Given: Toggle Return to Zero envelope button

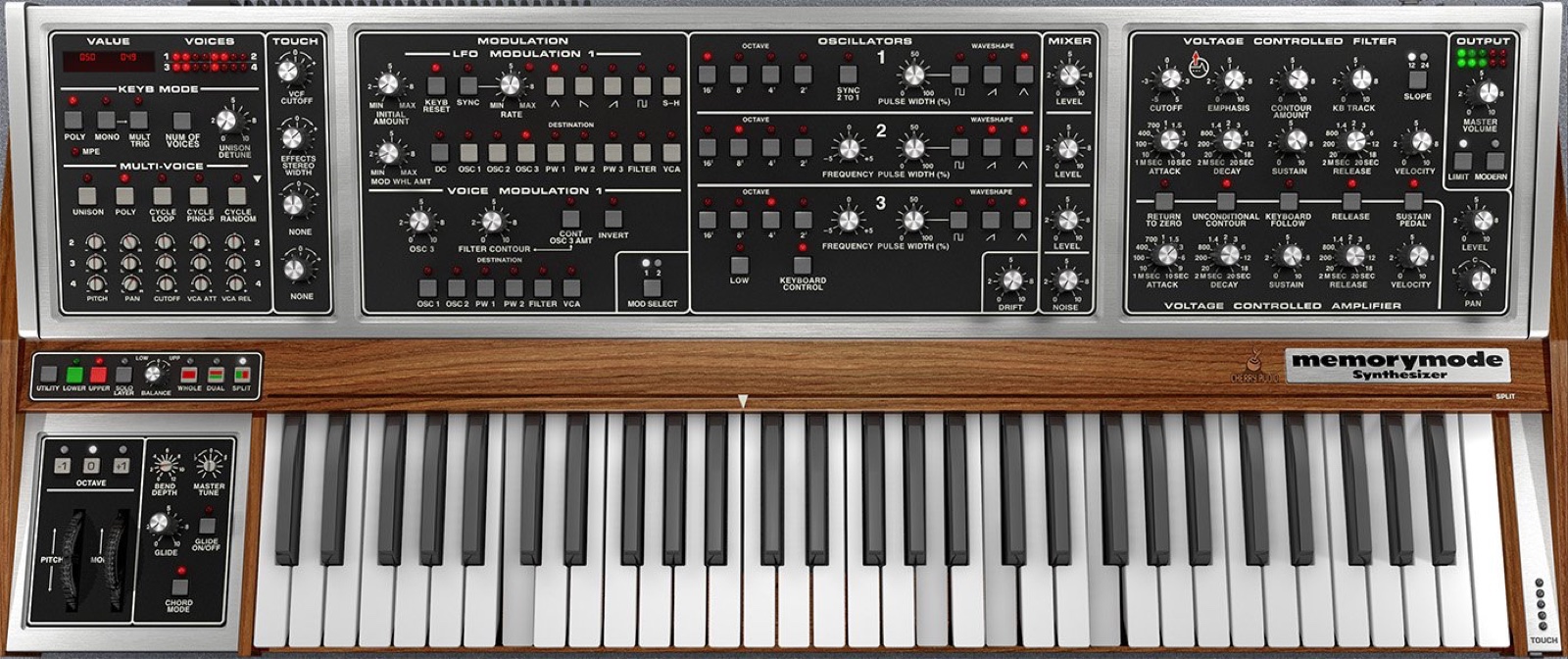Looking at the screenshot, I should click(1163, 202).
